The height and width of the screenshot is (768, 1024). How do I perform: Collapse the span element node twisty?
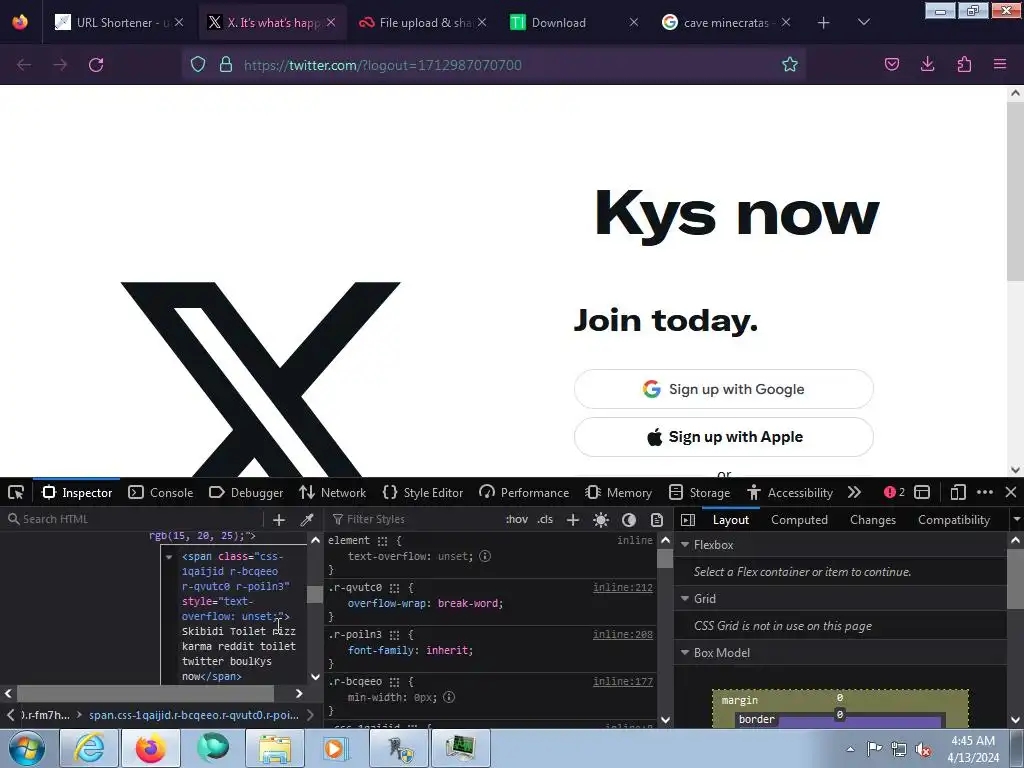coord(169,556)
